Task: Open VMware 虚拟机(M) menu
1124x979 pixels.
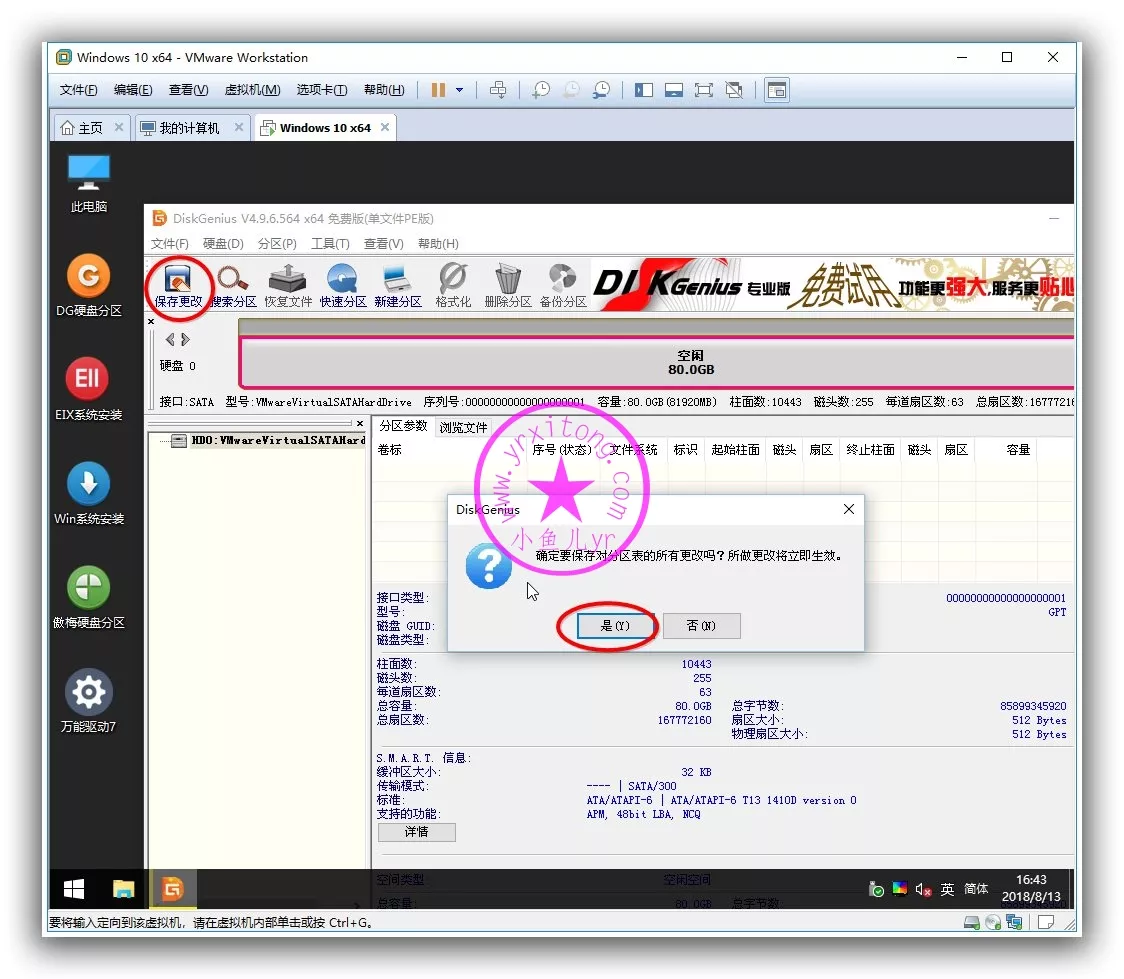Action: (252, 90)
